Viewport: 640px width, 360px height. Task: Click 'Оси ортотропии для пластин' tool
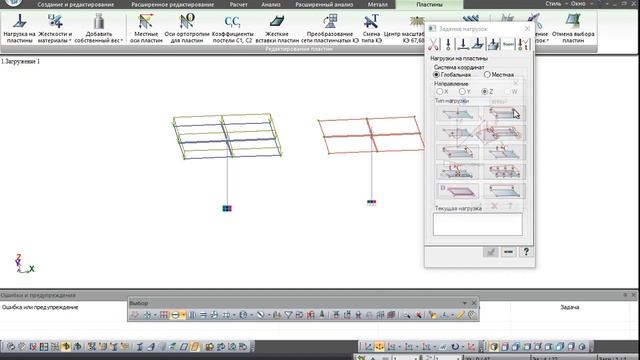click(x=187, y=28)
